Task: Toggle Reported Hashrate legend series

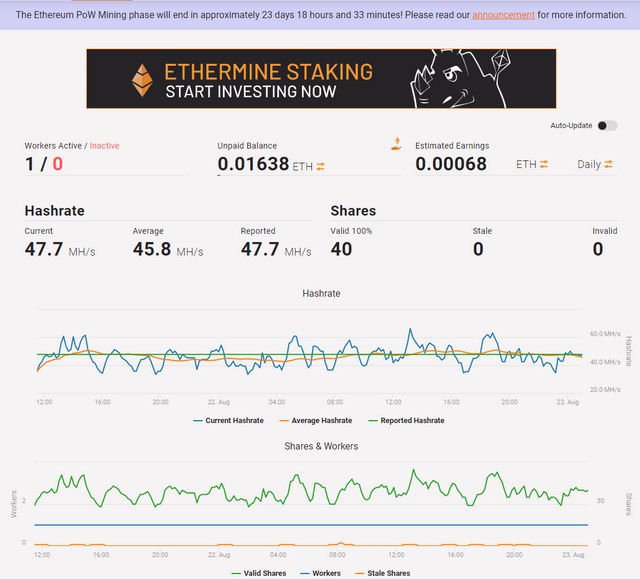Action: click(x=406, y=421)
